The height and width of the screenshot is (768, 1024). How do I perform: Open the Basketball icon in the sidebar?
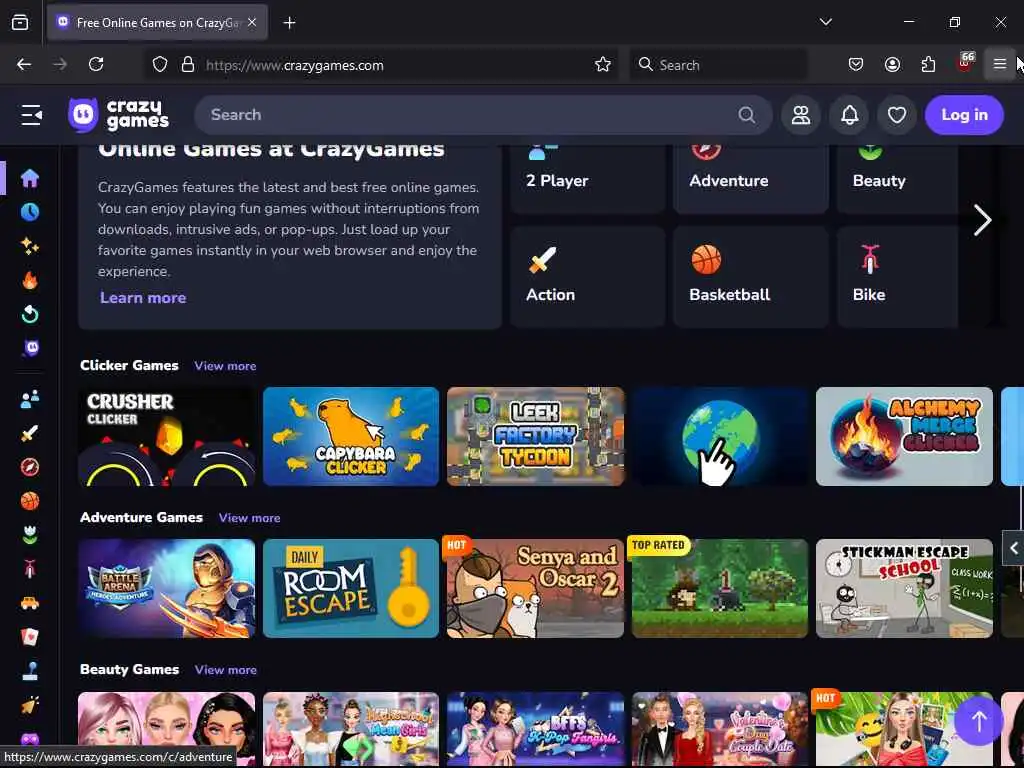coord(30,501)
